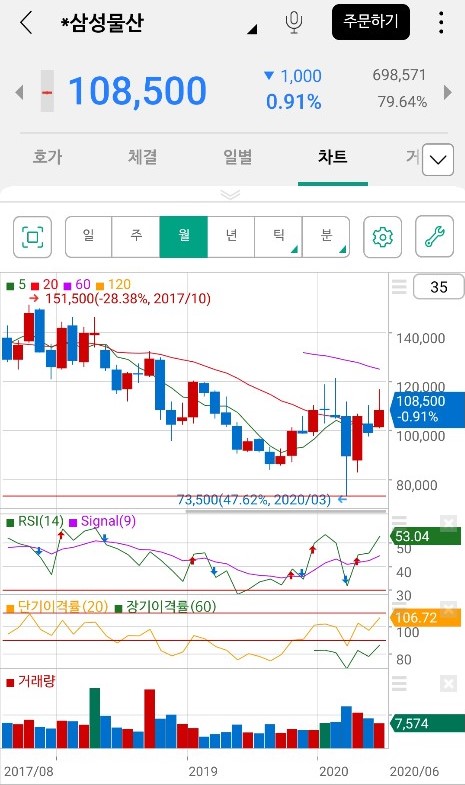Close the 이격률 indicator panel

tap(448, 610)
